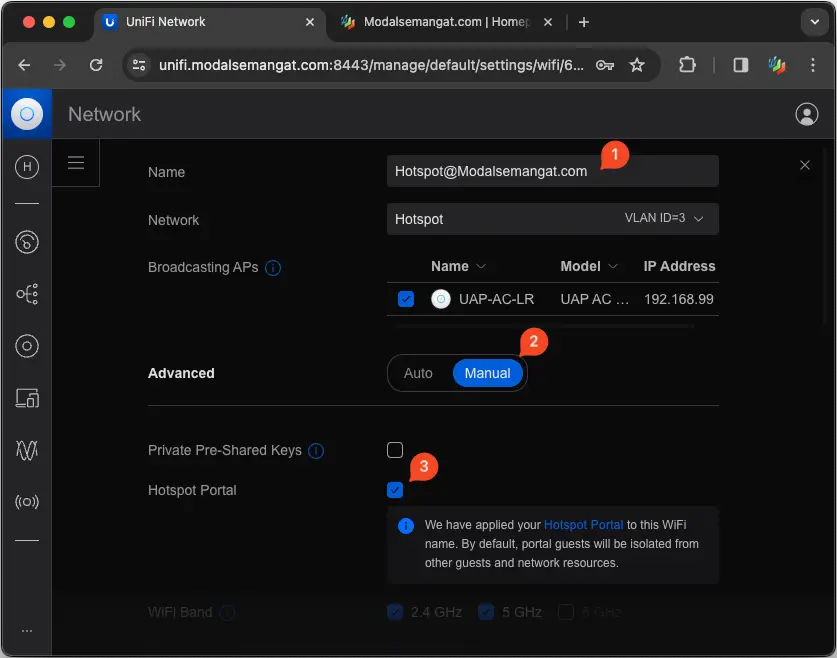Image resolution: width=837 pixels, height=658 pixels.
Task: Follow the Hotspot Portal link
Action: click(583, 525)
